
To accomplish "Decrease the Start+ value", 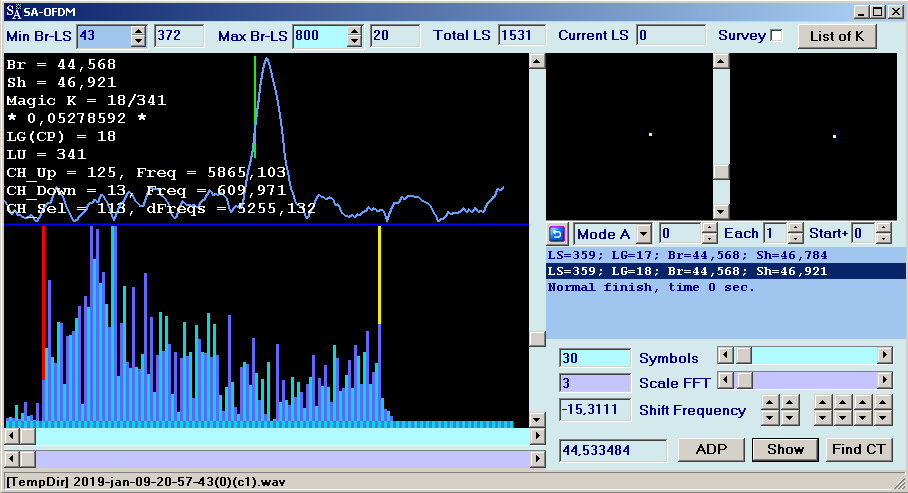I will coord(883,239).
